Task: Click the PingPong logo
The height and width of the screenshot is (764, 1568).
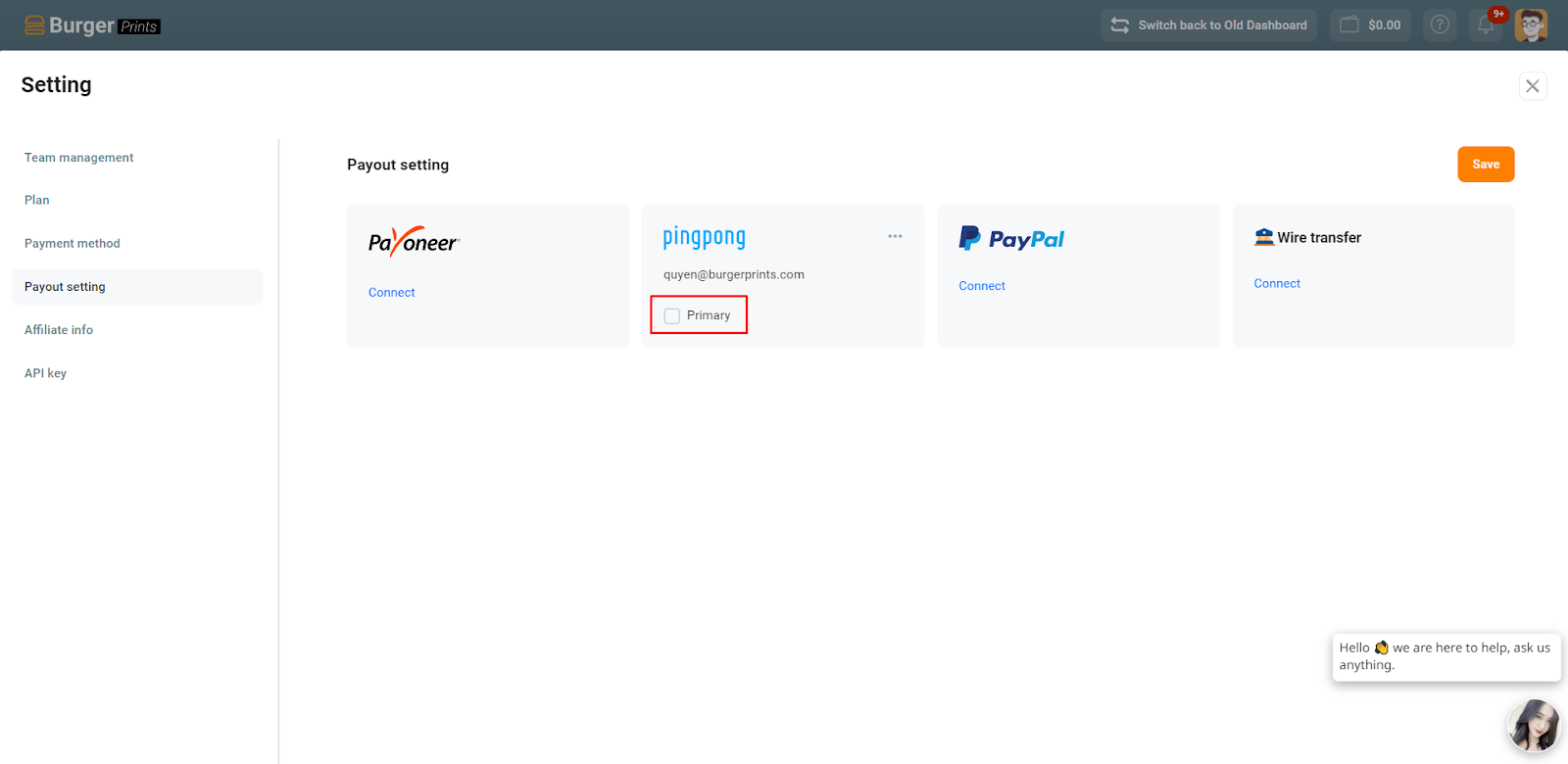Action: (705, 238)
